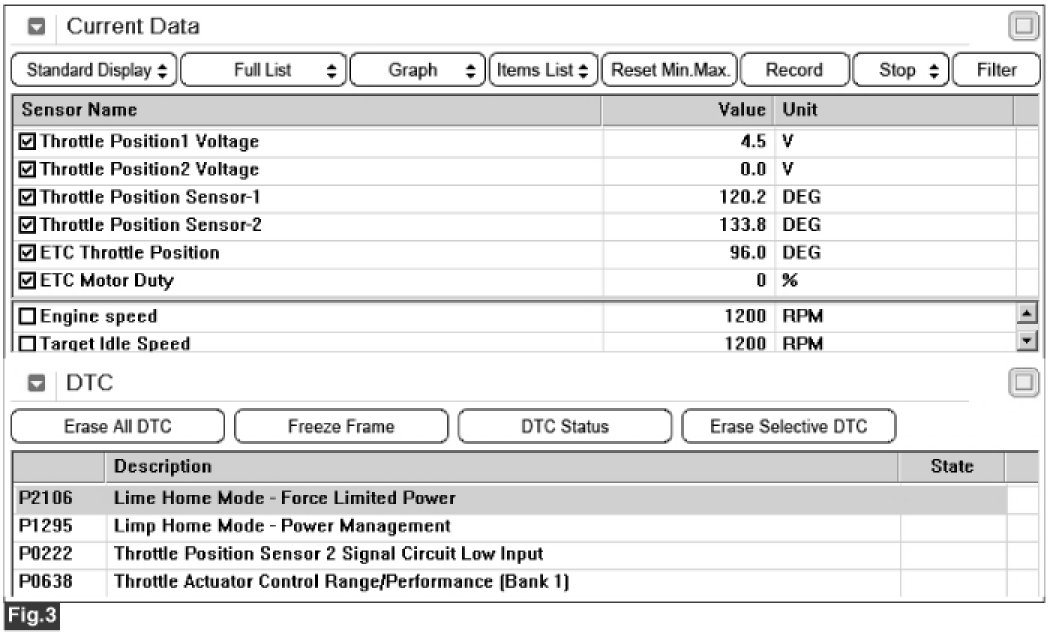Collapse the DTC panel arrow icon
Viewport: 1050px width, 636px height.
pyautogui.click(x=36, y=383)
